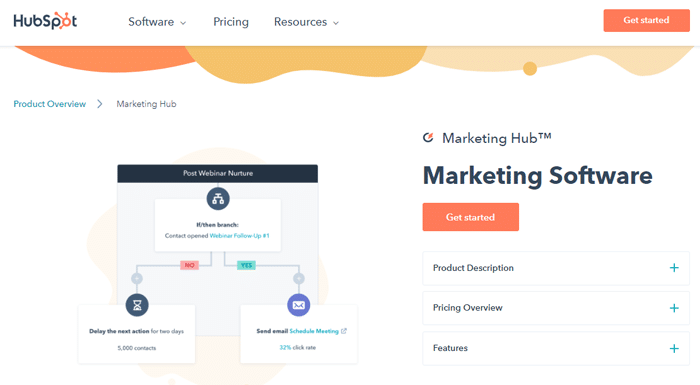The height and width of the screenshot is (385, 700).
Task: Click the hourglass delay icon
Action: click(x=137, y=305)
